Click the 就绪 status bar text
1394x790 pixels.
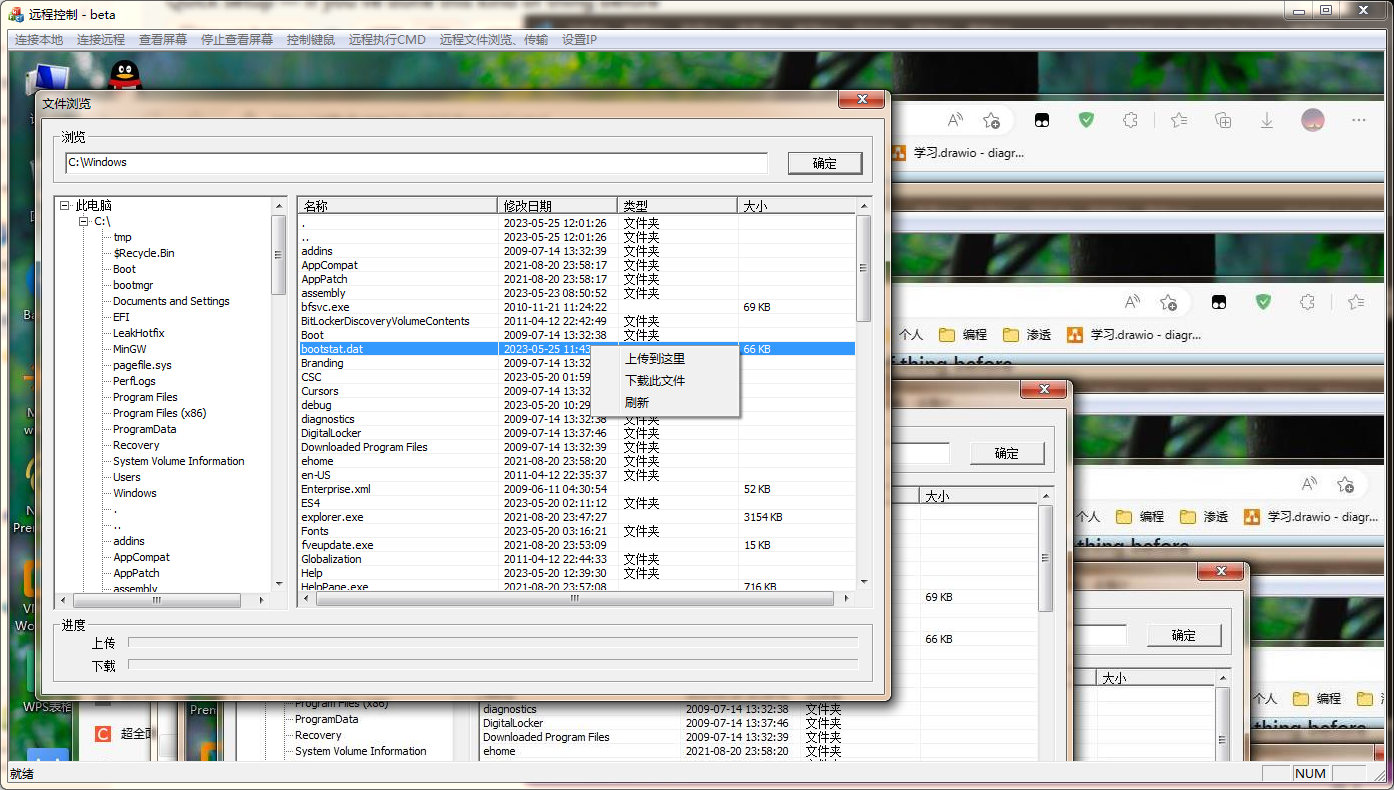point(21,774)
